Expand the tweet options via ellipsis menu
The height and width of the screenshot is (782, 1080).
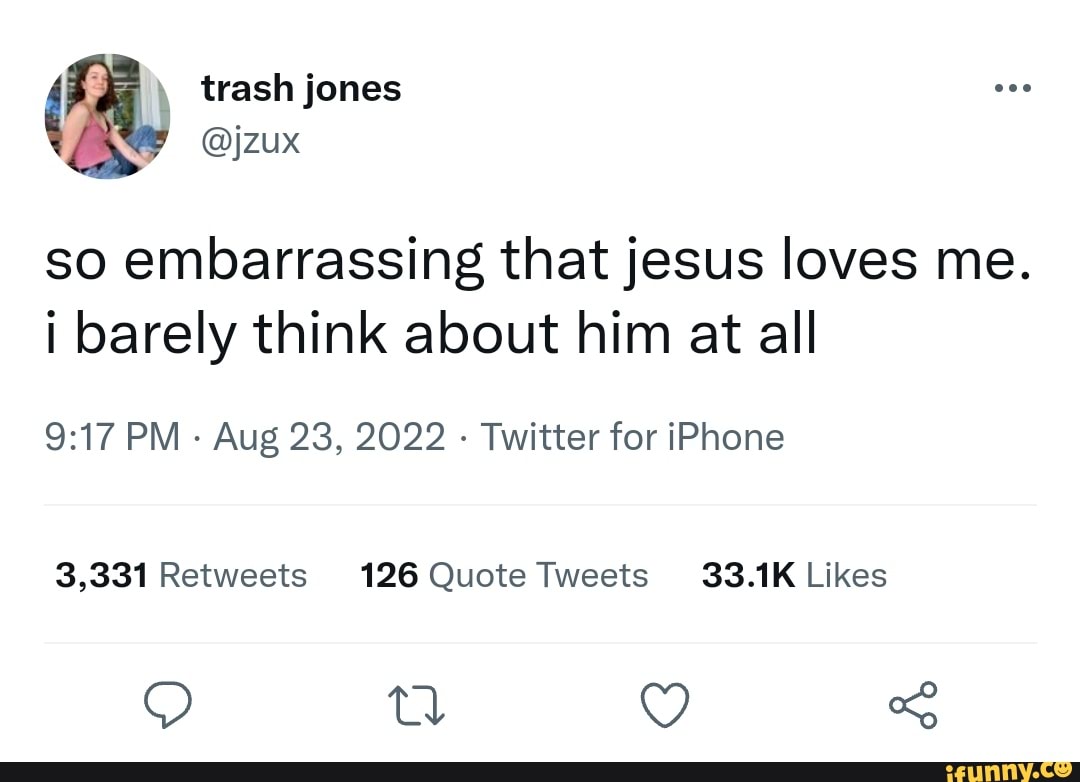tap(1014, 87)
